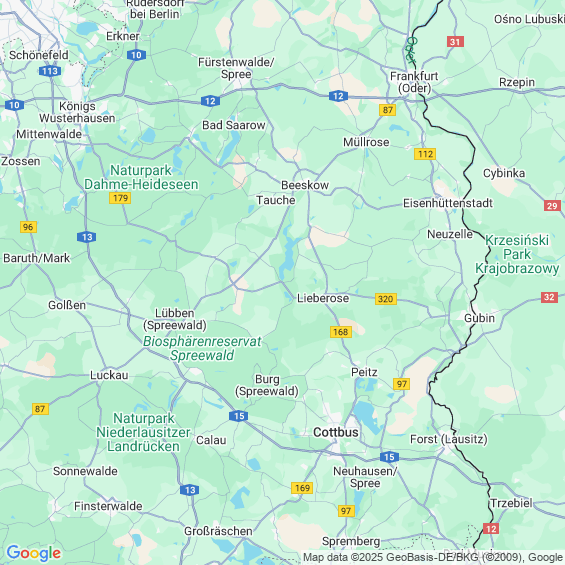Click the route 168 road shield
565x565 pixels.
point(341,332)
